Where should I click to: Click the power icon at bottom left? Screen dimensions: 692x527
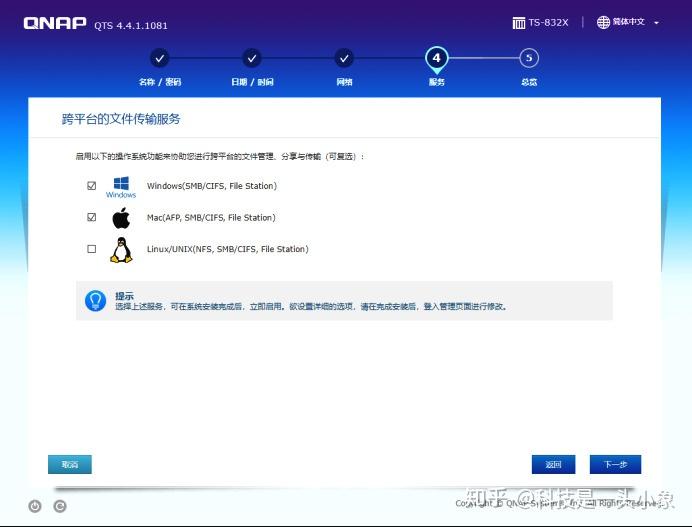(35, 506)
